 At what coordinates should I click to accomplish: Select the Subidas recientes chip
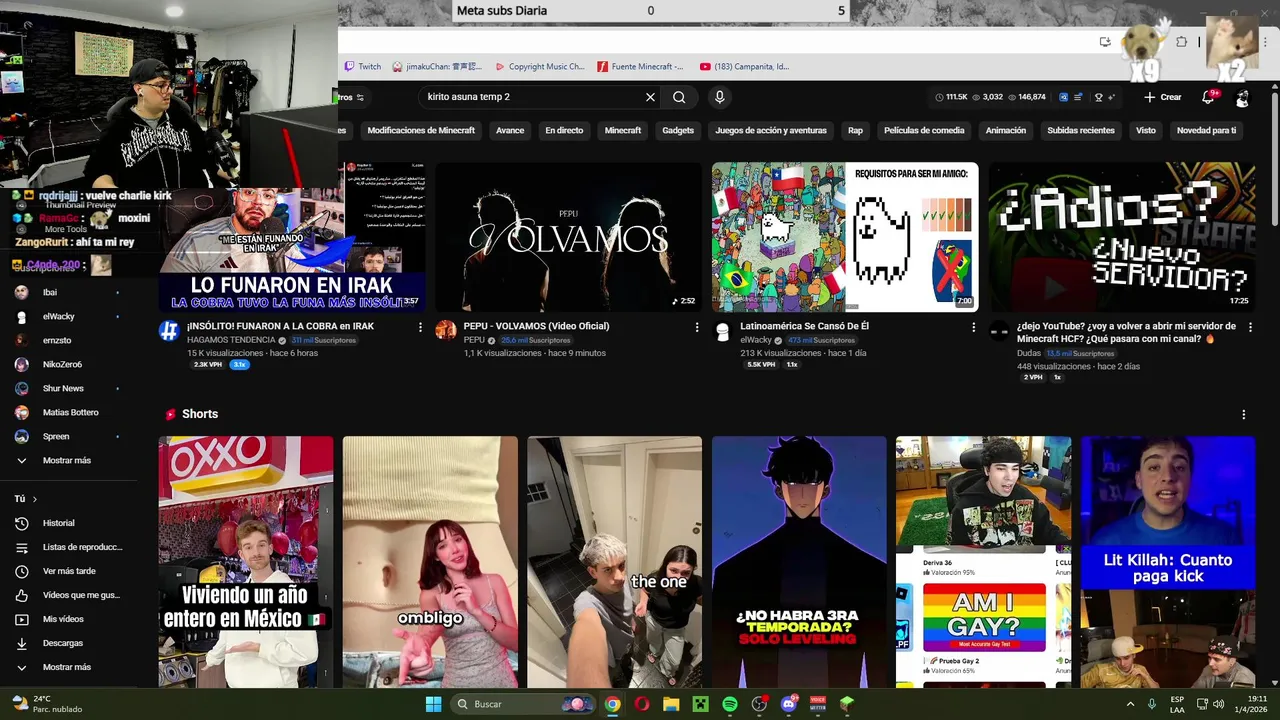[x=1081, y=130]
